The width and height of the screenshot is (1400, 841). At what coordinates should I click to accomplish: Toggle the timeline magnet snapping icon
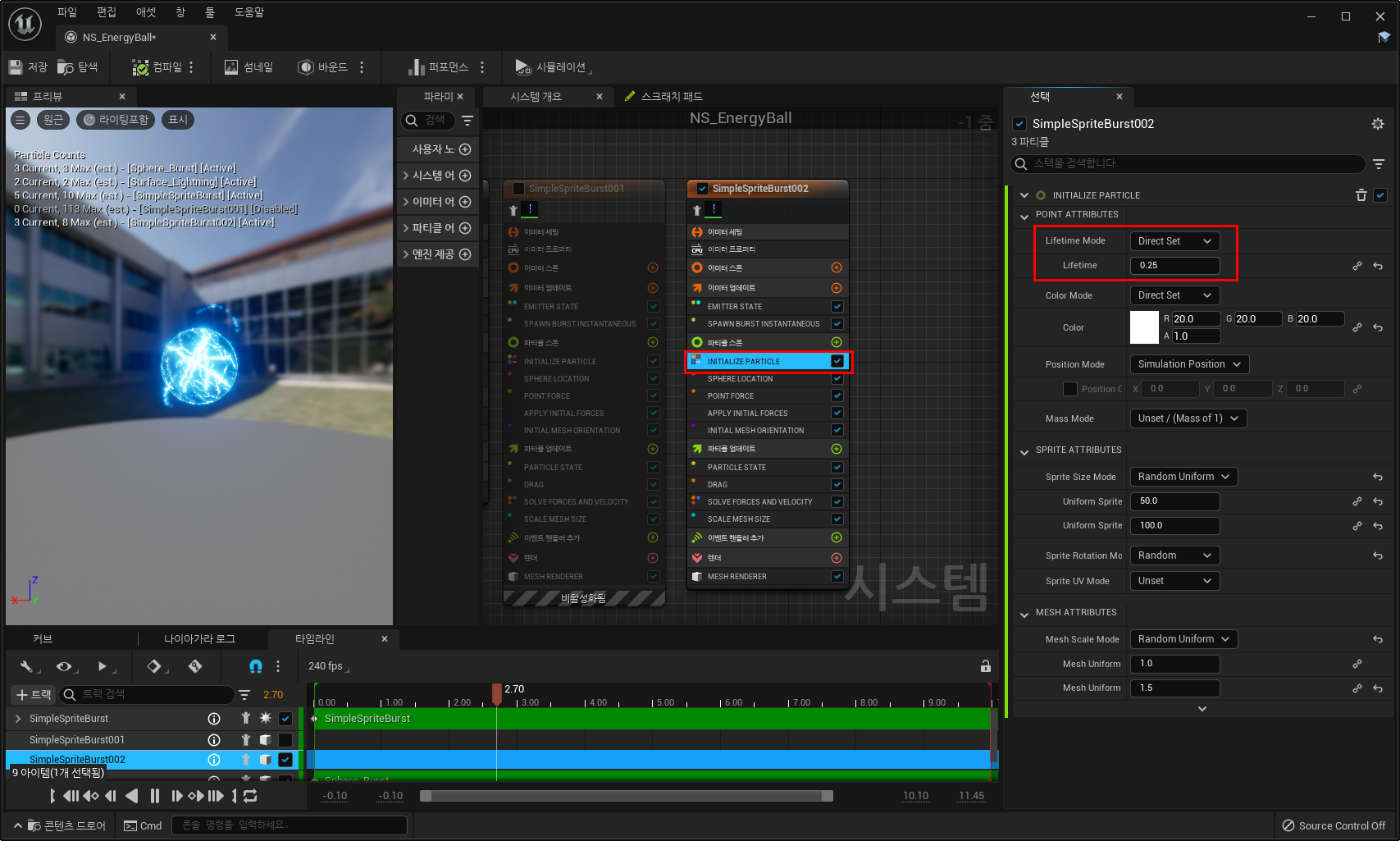click(256, 666)
